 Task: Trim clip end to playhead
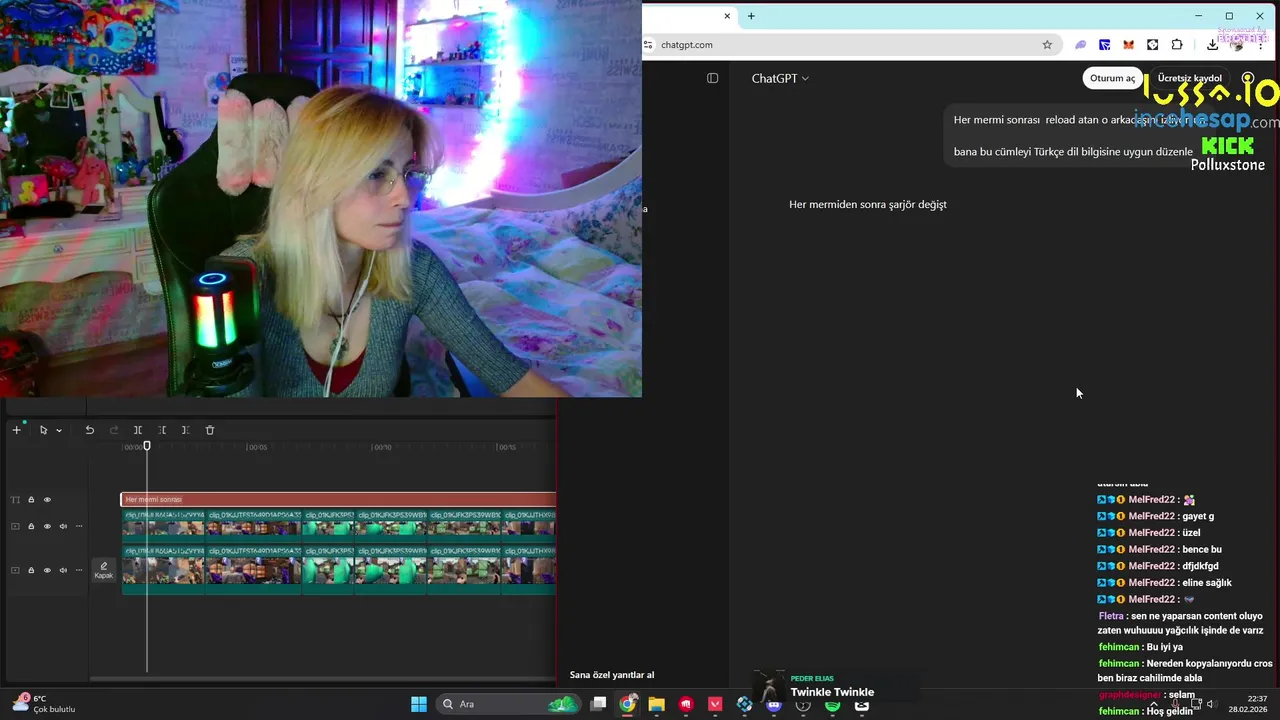click(186, 430)
